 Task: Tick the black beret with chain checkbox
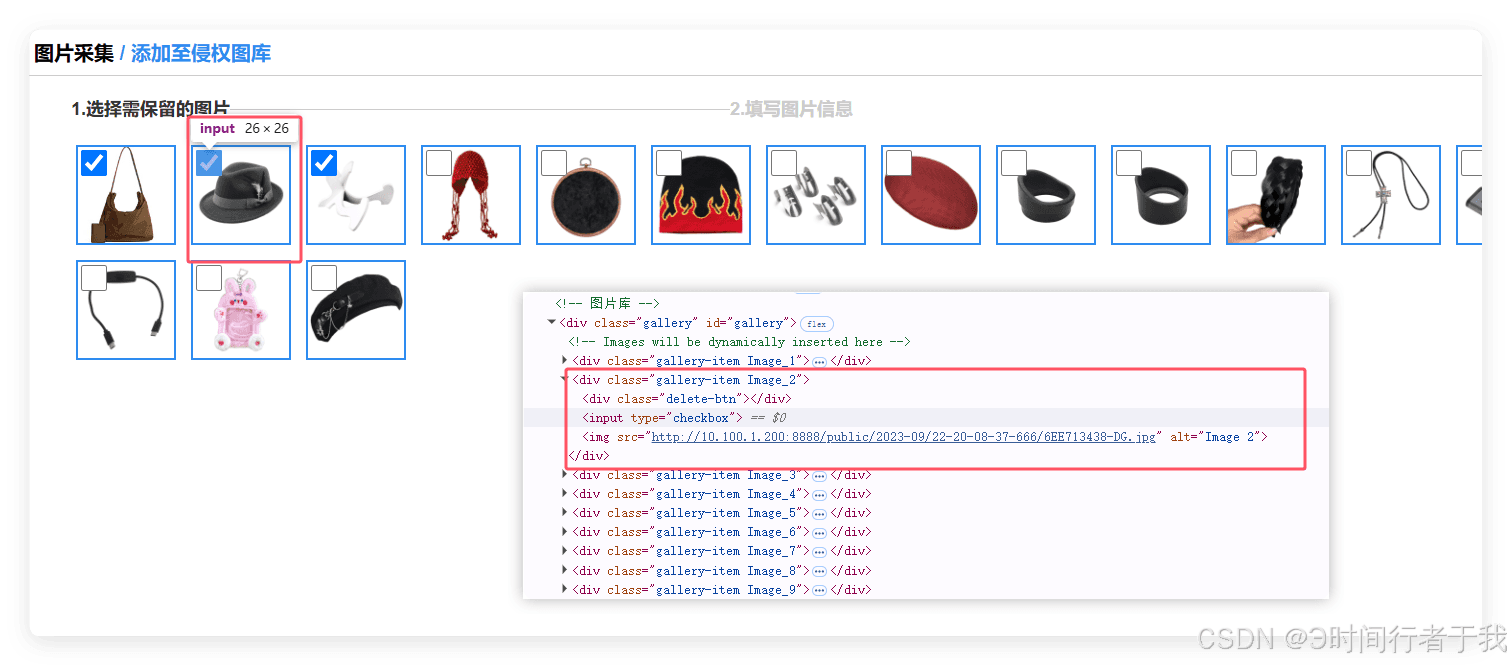click(323, 278)
